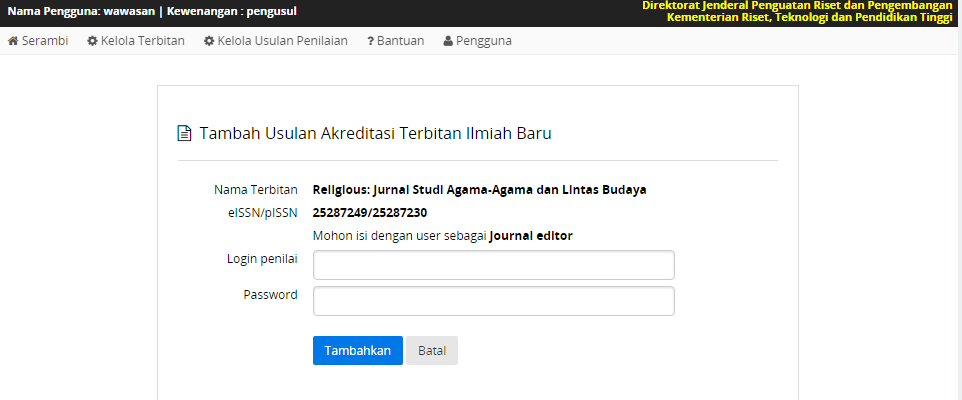Open the Kelola Terbitan menu
This screenshot has height=400, width=962.
[x=142, y=41]
